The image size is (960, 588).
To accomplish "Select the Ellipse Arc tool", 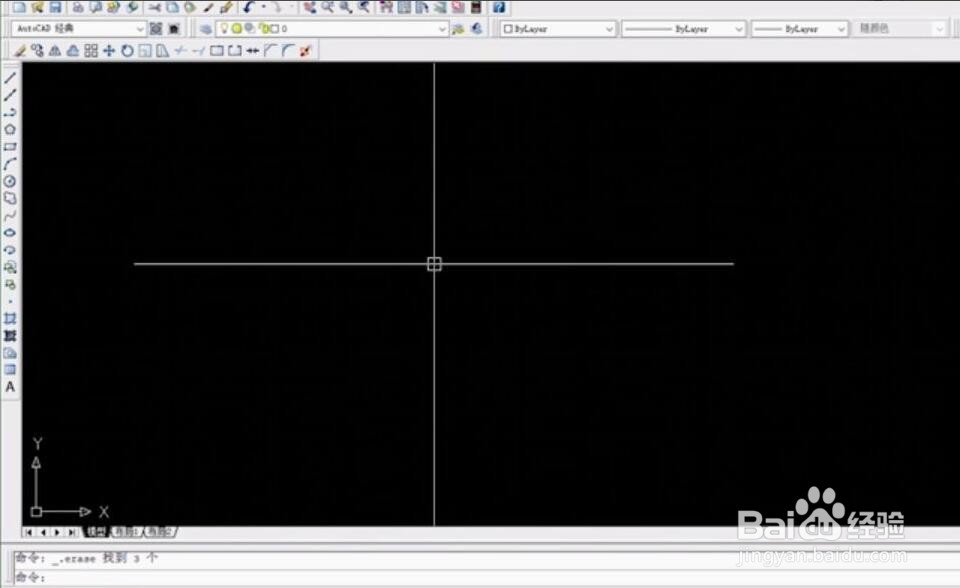I will (x=10, y=250).
